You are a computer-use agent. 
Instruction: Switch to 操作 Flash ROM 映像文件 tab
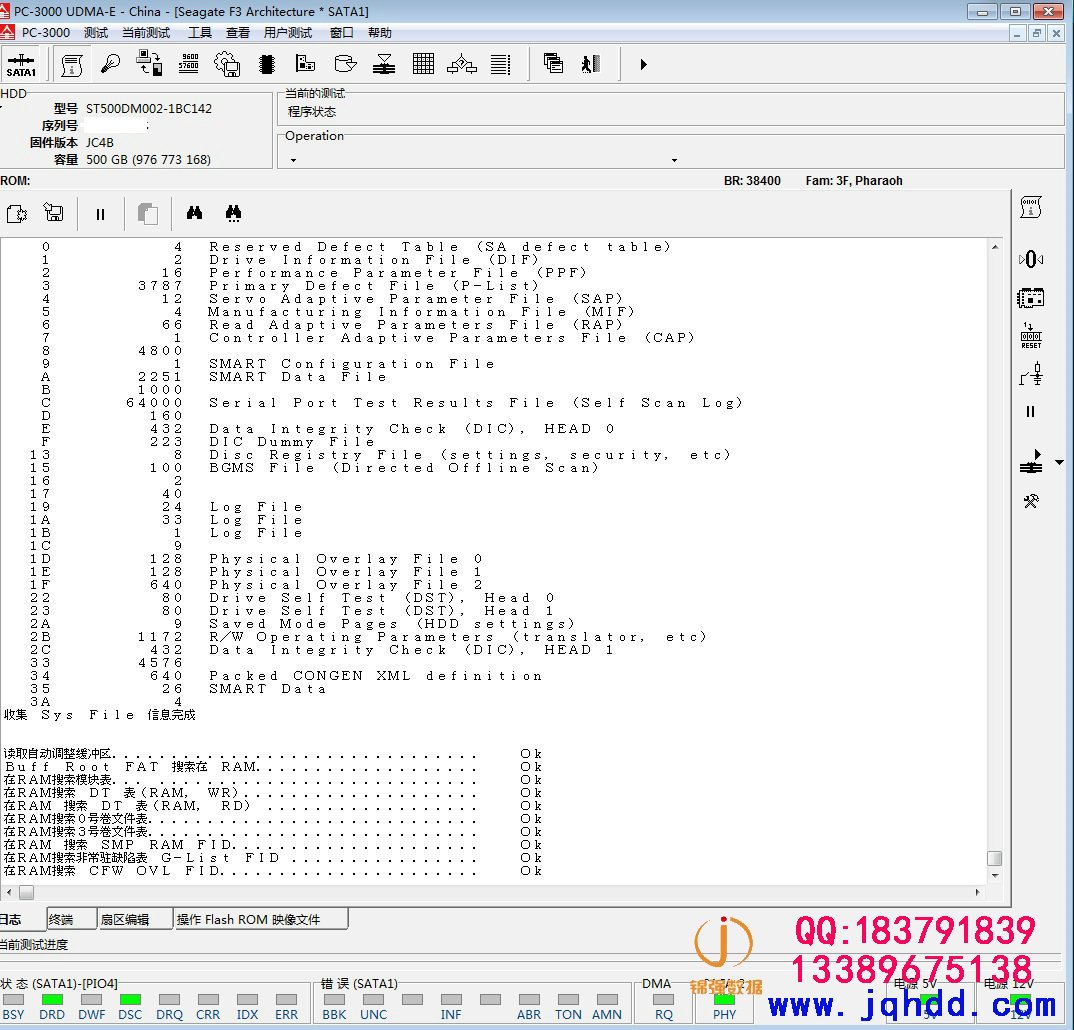260,919
